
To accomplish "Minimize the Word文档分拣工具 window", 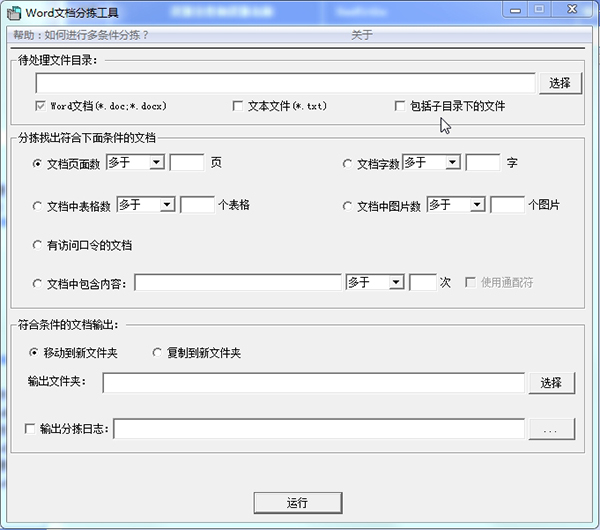I will pyautogui.click(x=515, y=10).
